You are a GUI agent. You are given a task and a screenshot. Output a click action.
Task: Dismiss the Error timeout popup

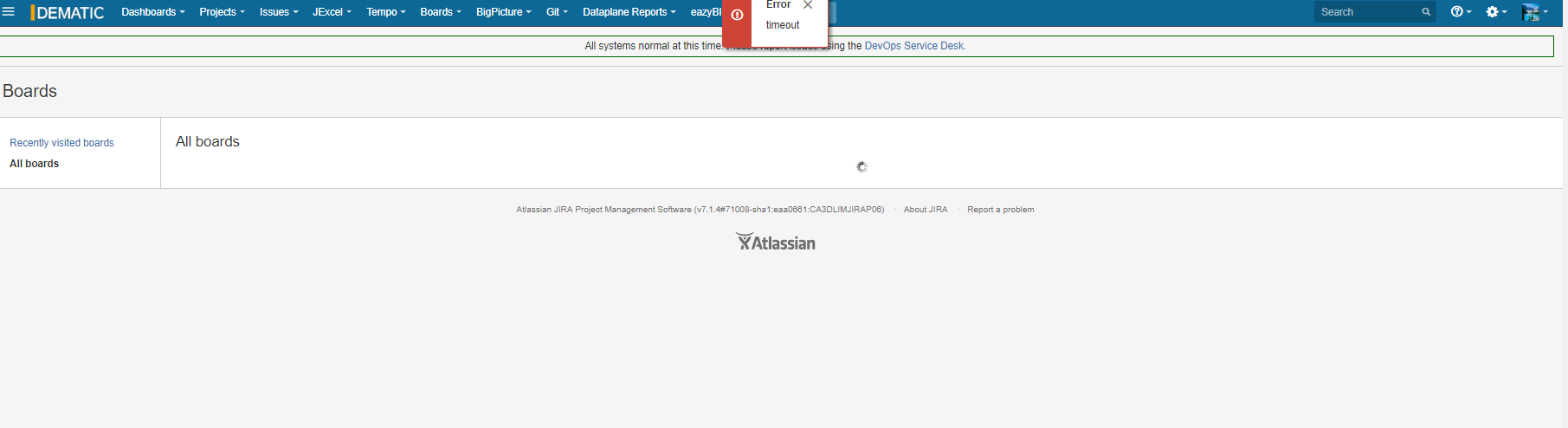pyautogui.click(x=808, y=5)
